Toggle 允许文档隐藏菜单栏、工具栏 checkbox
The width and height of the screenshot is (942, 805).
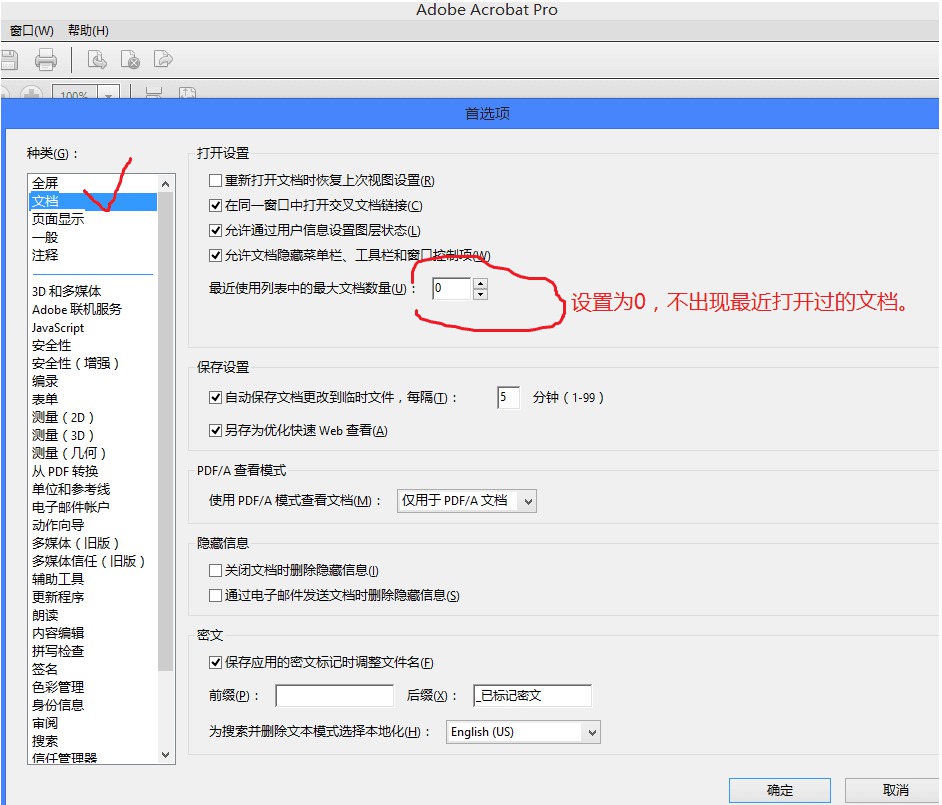tap(215, 255)
